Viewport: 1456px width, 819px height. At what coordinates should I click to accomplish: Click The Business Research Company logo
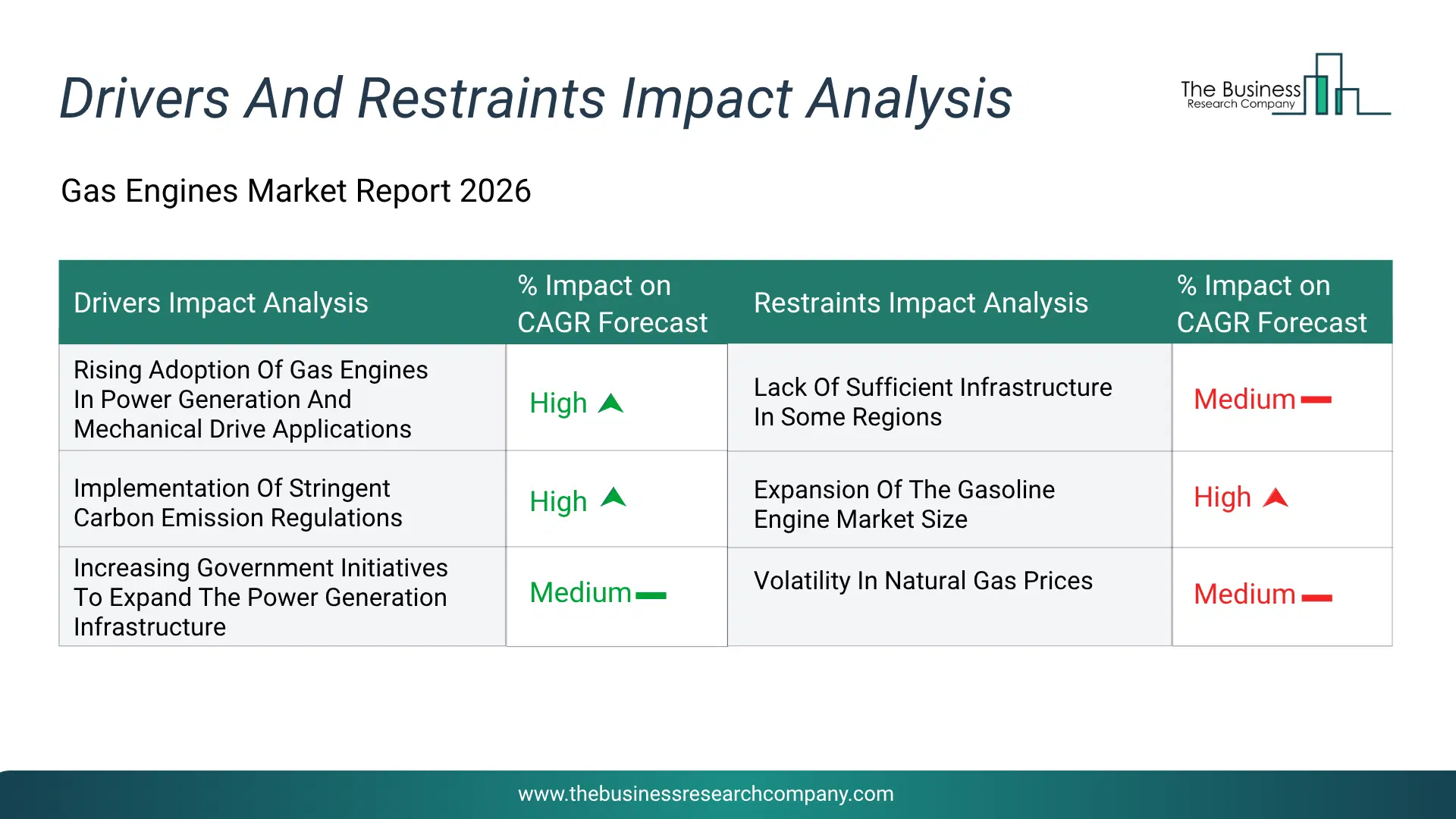click(1285, 84)
